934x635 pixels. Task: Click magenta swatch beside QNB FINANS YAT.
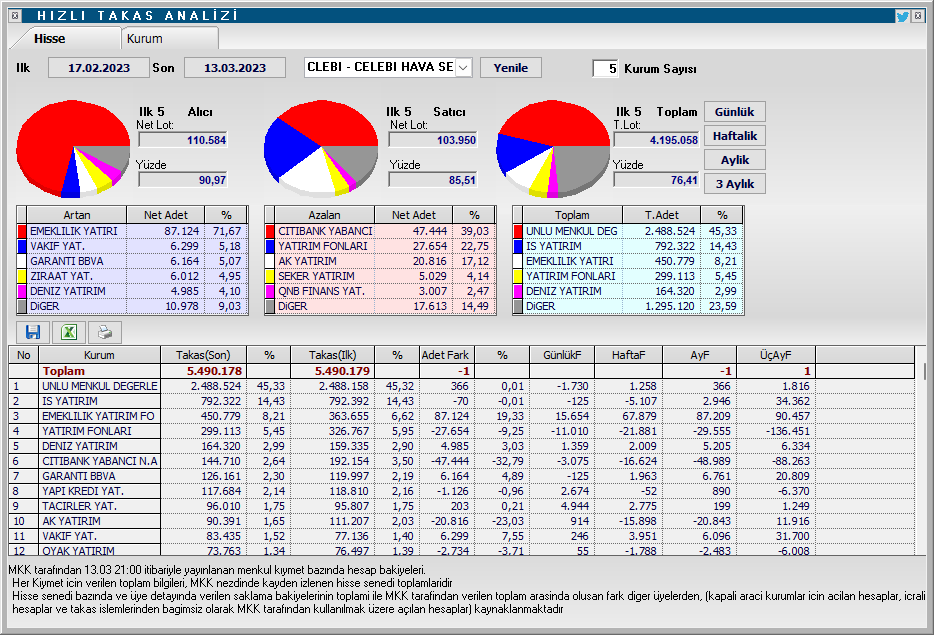click(270, 291)
